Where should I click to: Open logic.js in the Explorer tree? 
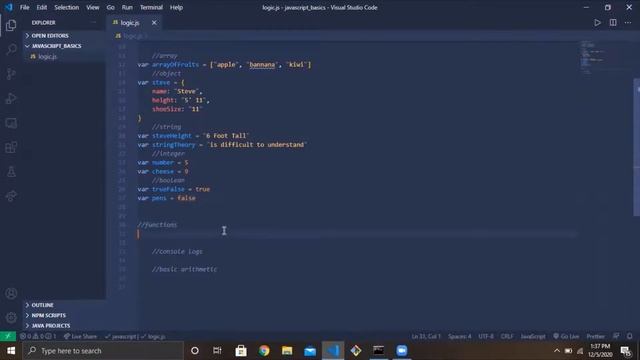click(x=47, y=57)
